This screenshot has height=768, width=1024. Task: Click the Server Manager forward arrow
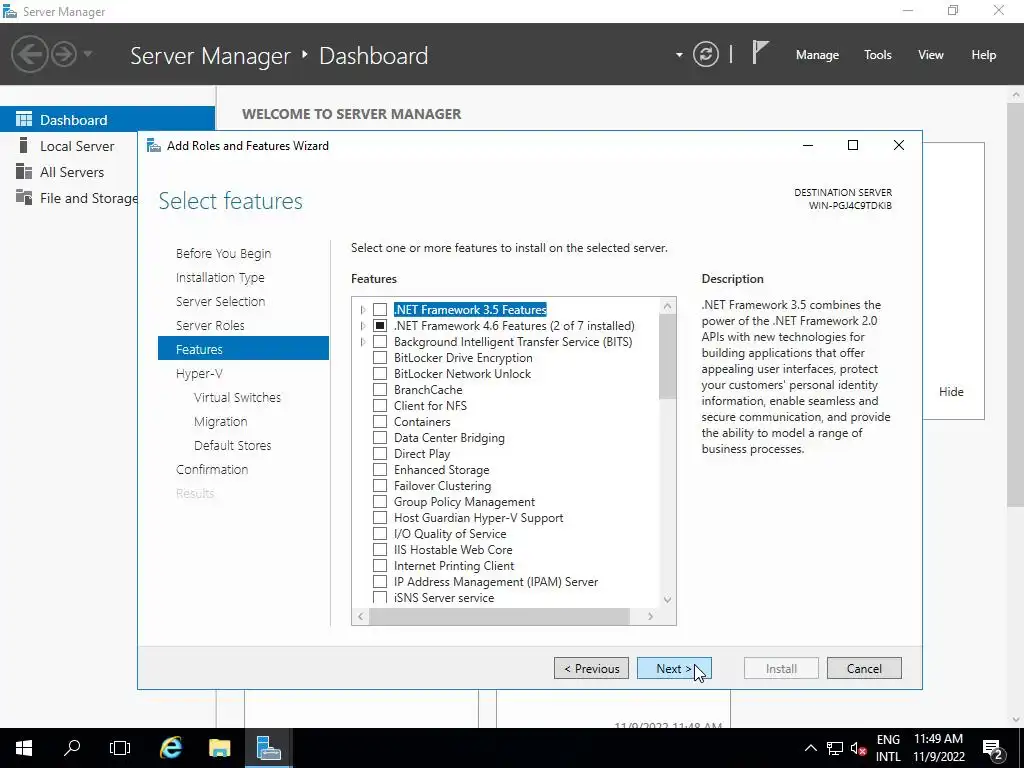click(x=64, y=54)
